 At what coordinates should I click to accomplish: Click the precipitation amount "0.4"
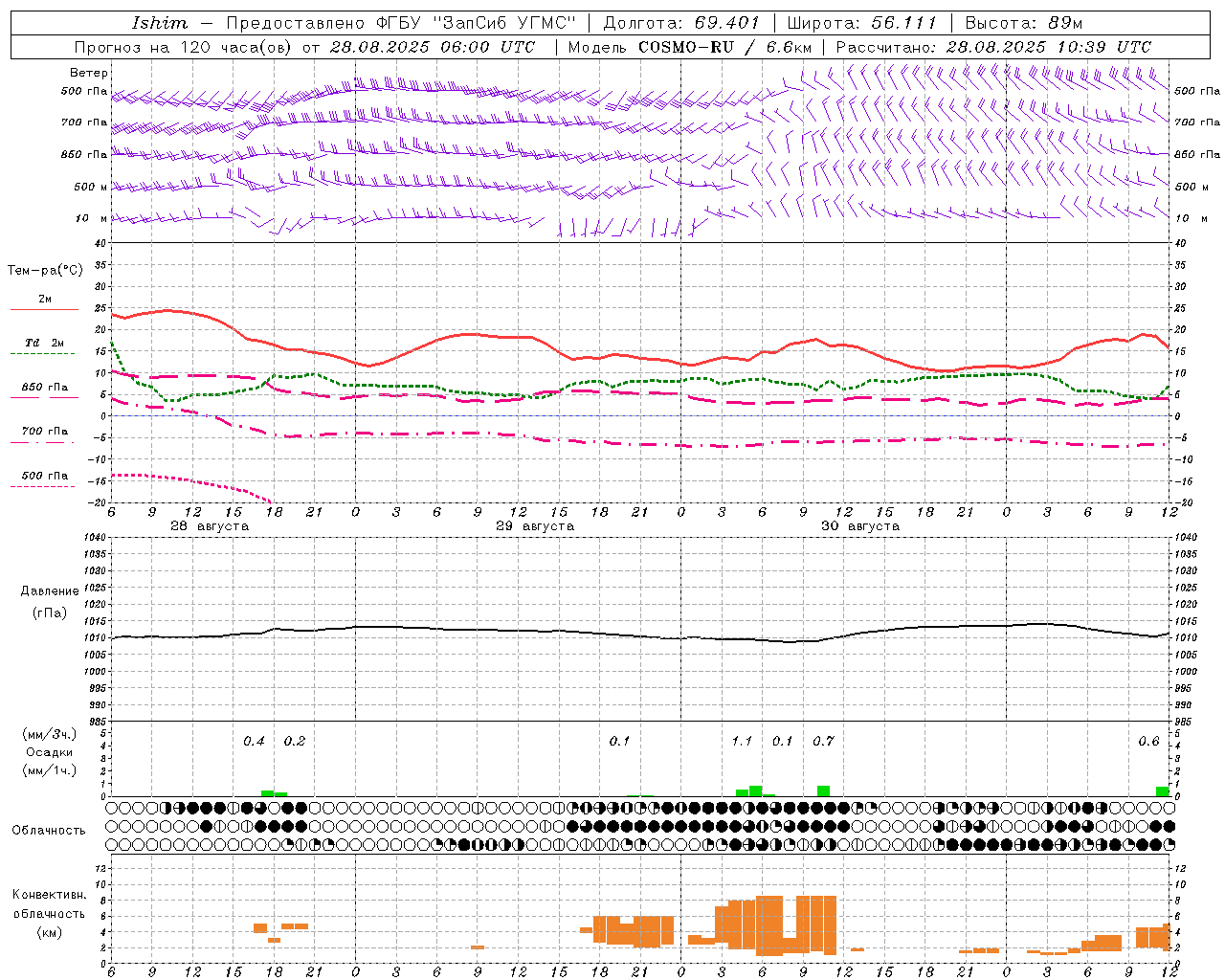click(254, 742)
